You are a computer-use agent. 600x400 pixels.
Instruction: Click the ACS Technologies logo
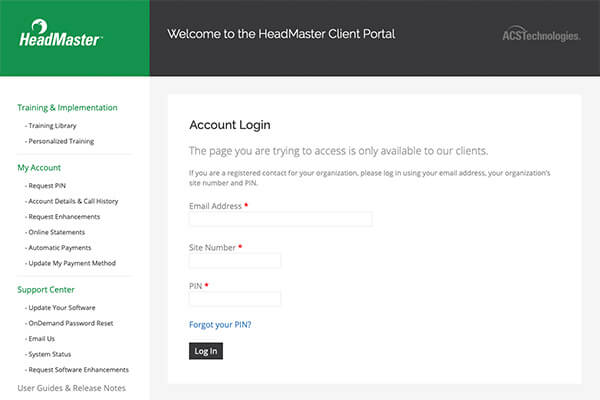[541, 34]
